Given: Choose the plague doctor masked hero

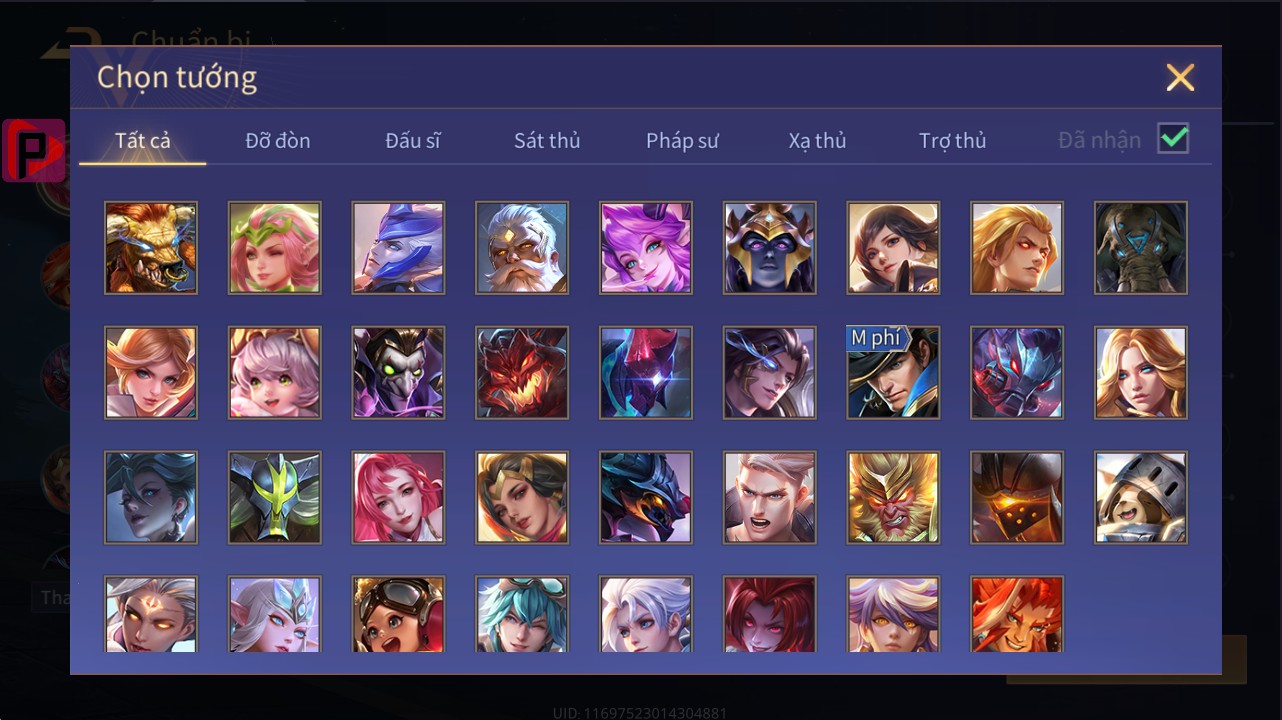Looking at the screenshot, I should coord(398,373).
